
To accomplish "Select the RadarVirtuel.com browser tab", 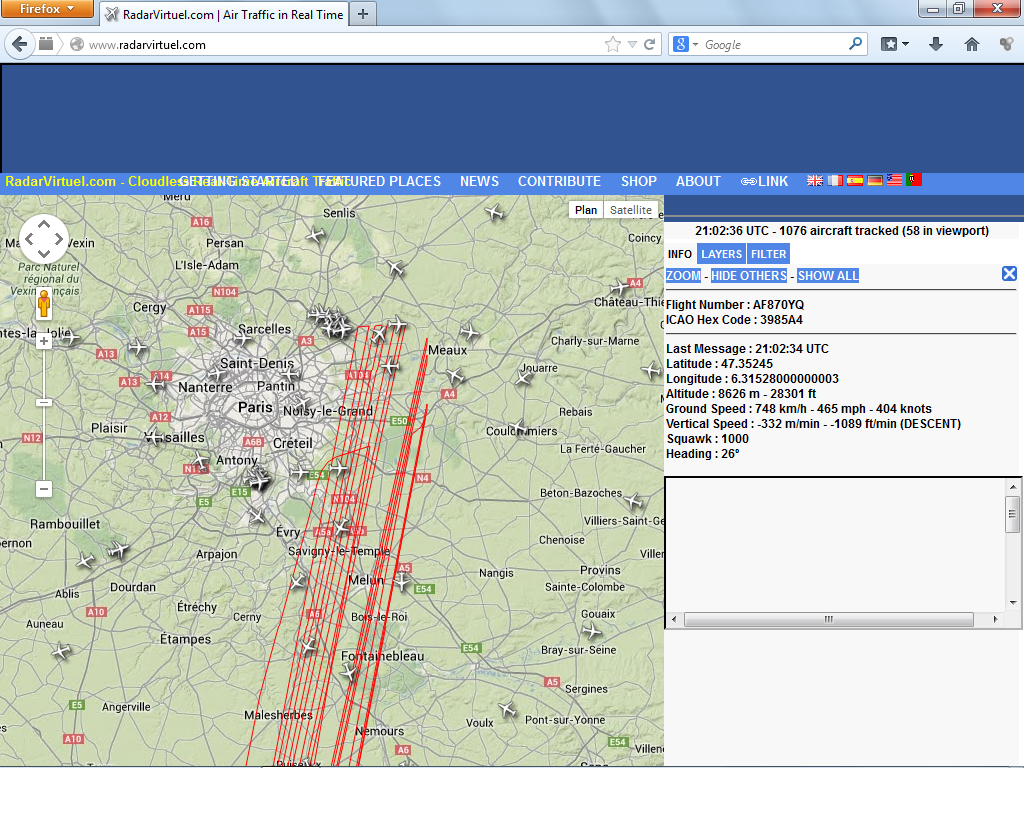I will click(224, 14).
